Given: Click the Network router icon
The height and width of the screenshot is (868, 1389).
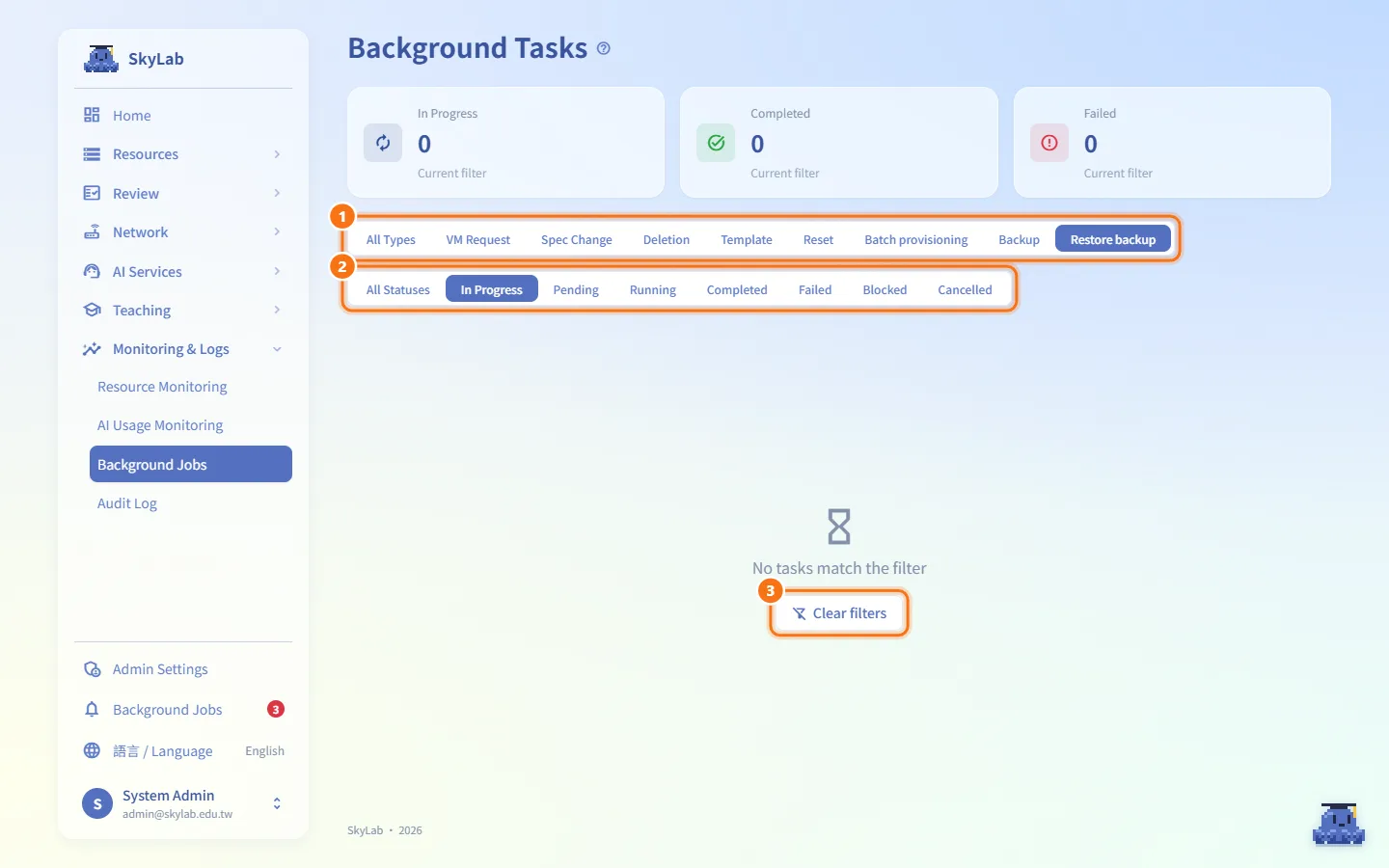Looking at the screenshot, I should [92, 232].
